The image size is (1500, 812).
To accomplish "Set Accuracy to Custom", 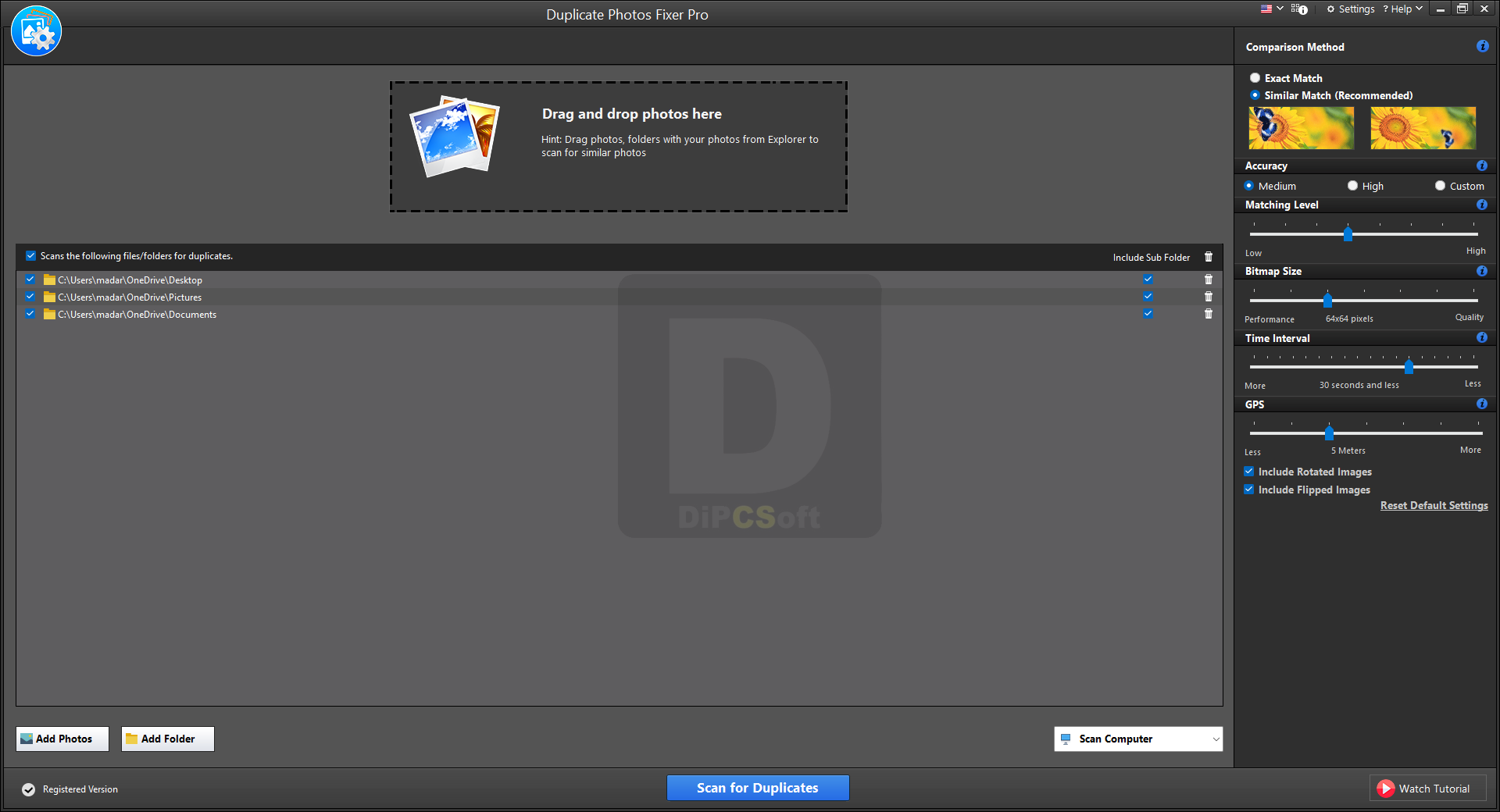I will (1440, 186).
